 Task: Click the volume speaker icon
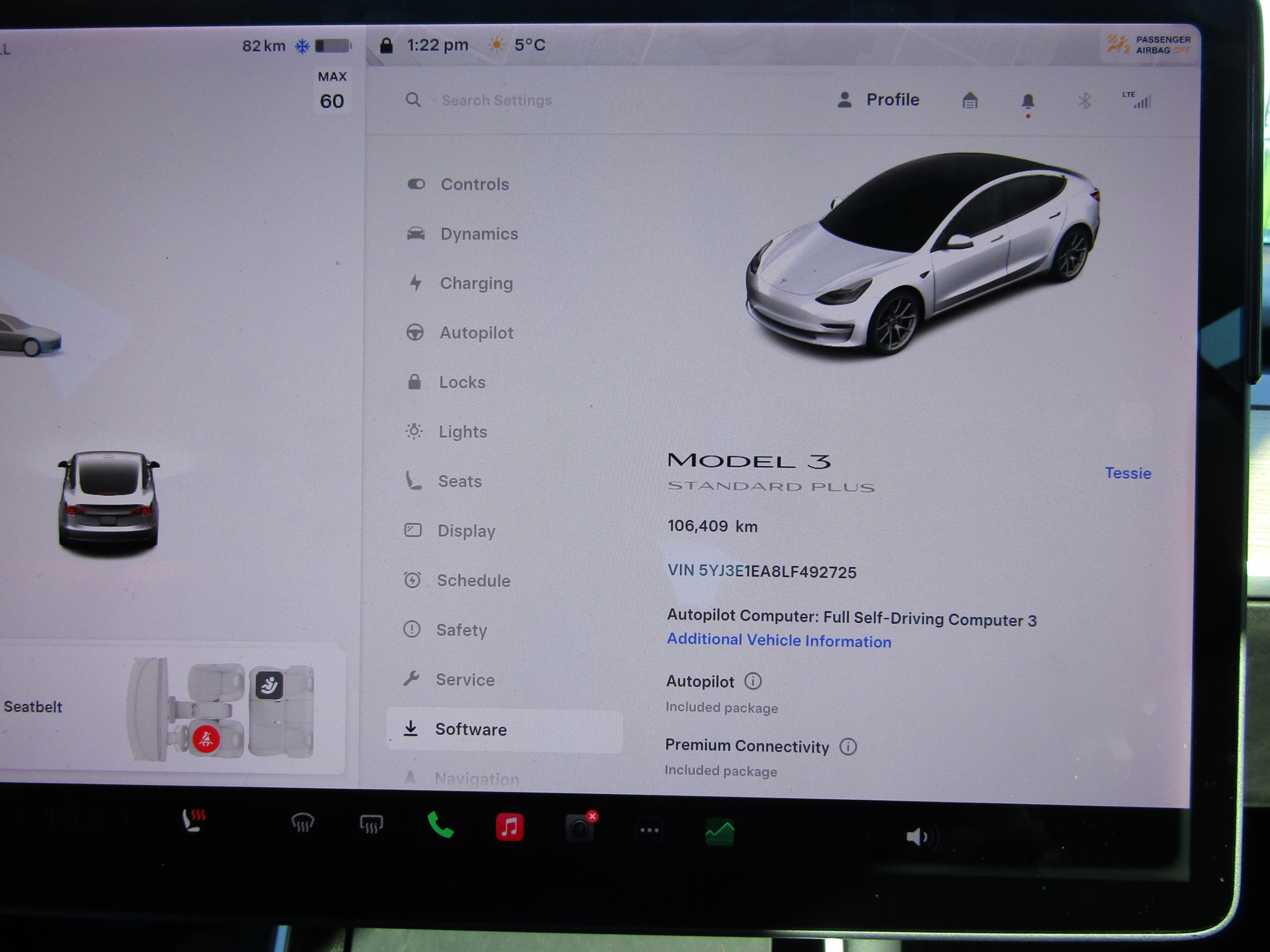point(917,837)
